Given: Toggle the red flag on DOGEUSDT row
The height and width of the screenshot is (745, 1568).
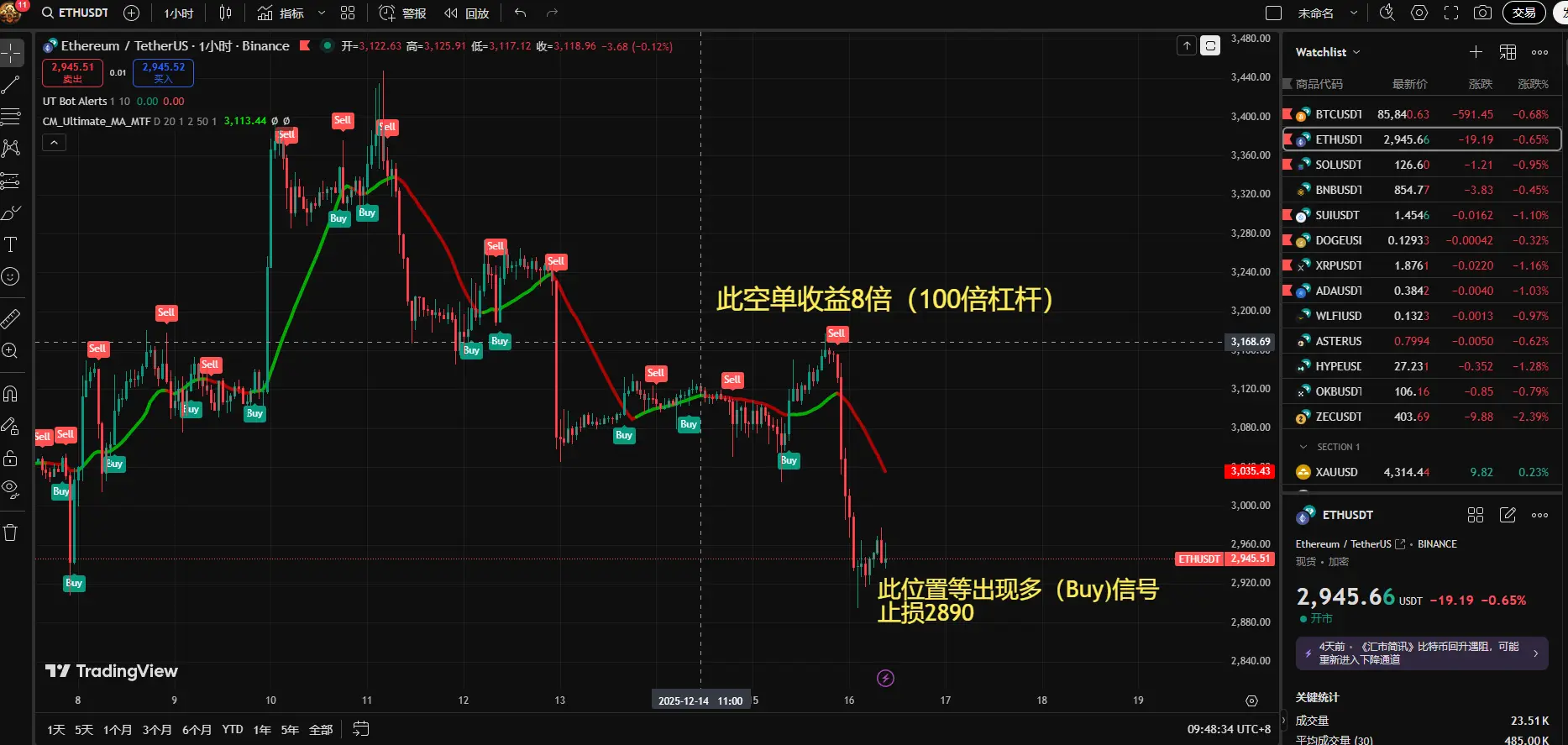Looking at the screenshot, I should 1287,240.
